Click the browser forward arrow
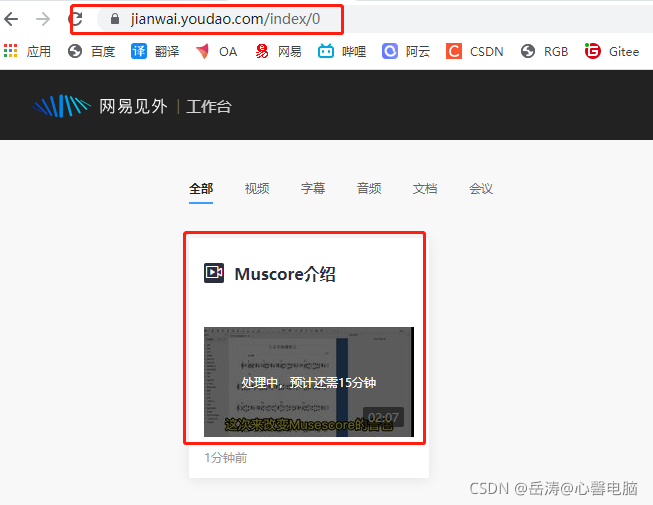Viewport: 653px width, 505px height. pyautogui.click(x=43, y=19)
